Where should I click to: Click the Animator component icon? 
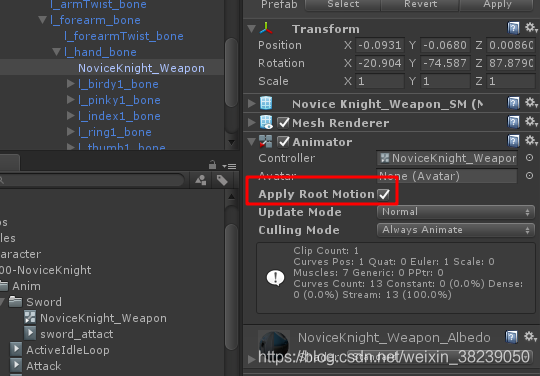[266, 142]
